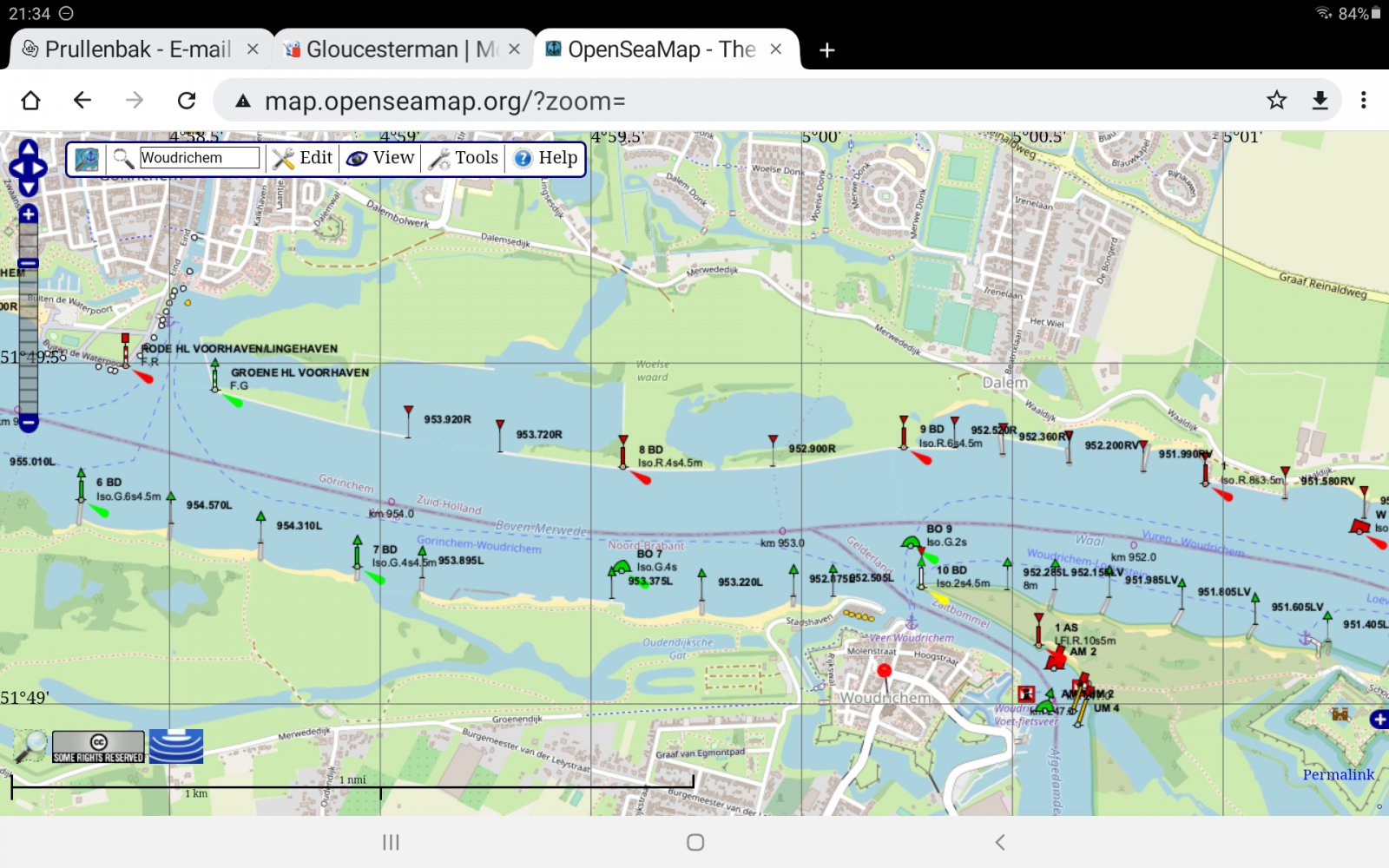Viewport: 1389px width, 868px height.
Task: Click the Groene HL Voorhaven green beacon
Action: click(215, 374)
